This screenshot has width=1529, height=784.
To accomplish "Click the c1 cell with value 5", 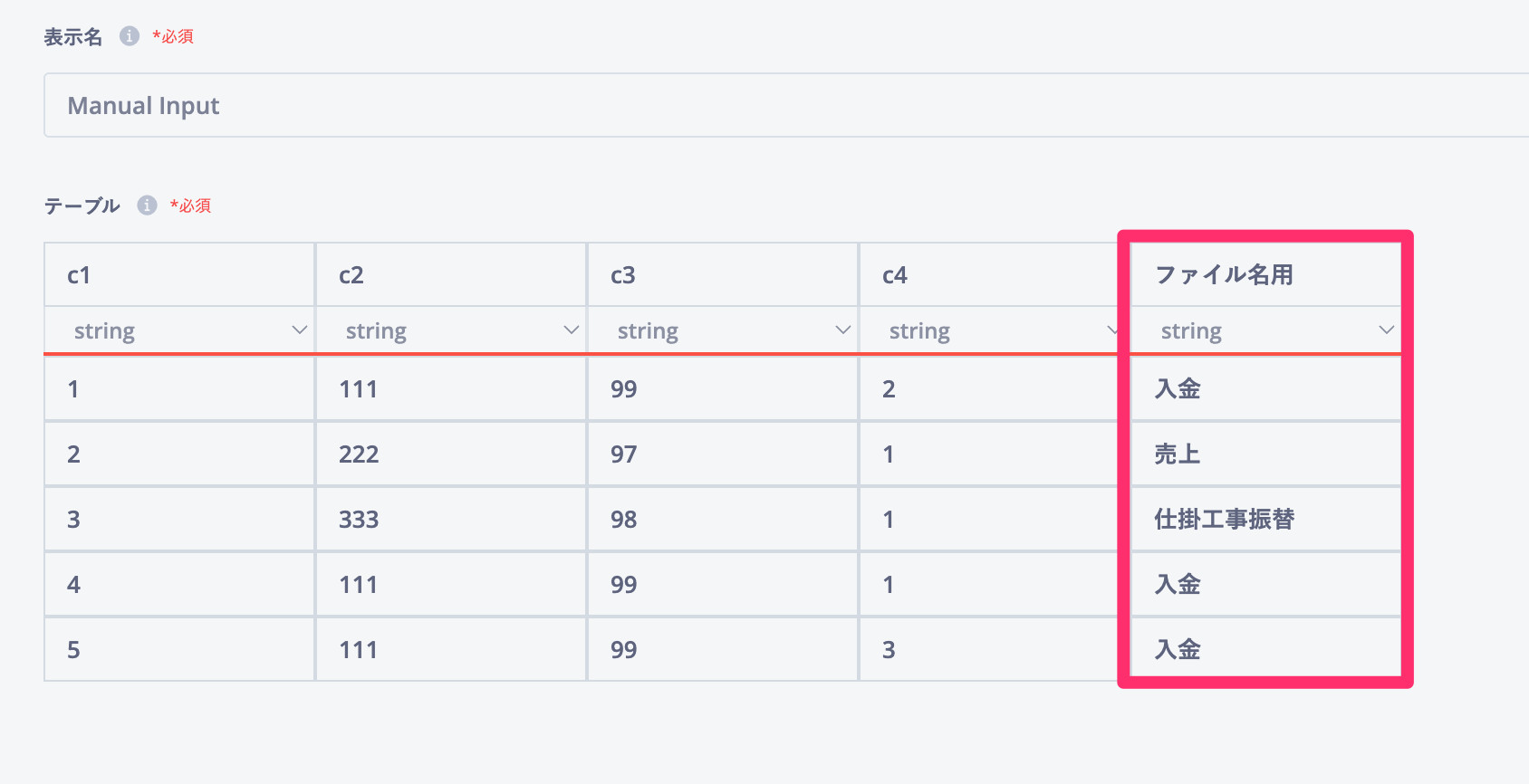I will pyautogui.click(x=179, y=650).
